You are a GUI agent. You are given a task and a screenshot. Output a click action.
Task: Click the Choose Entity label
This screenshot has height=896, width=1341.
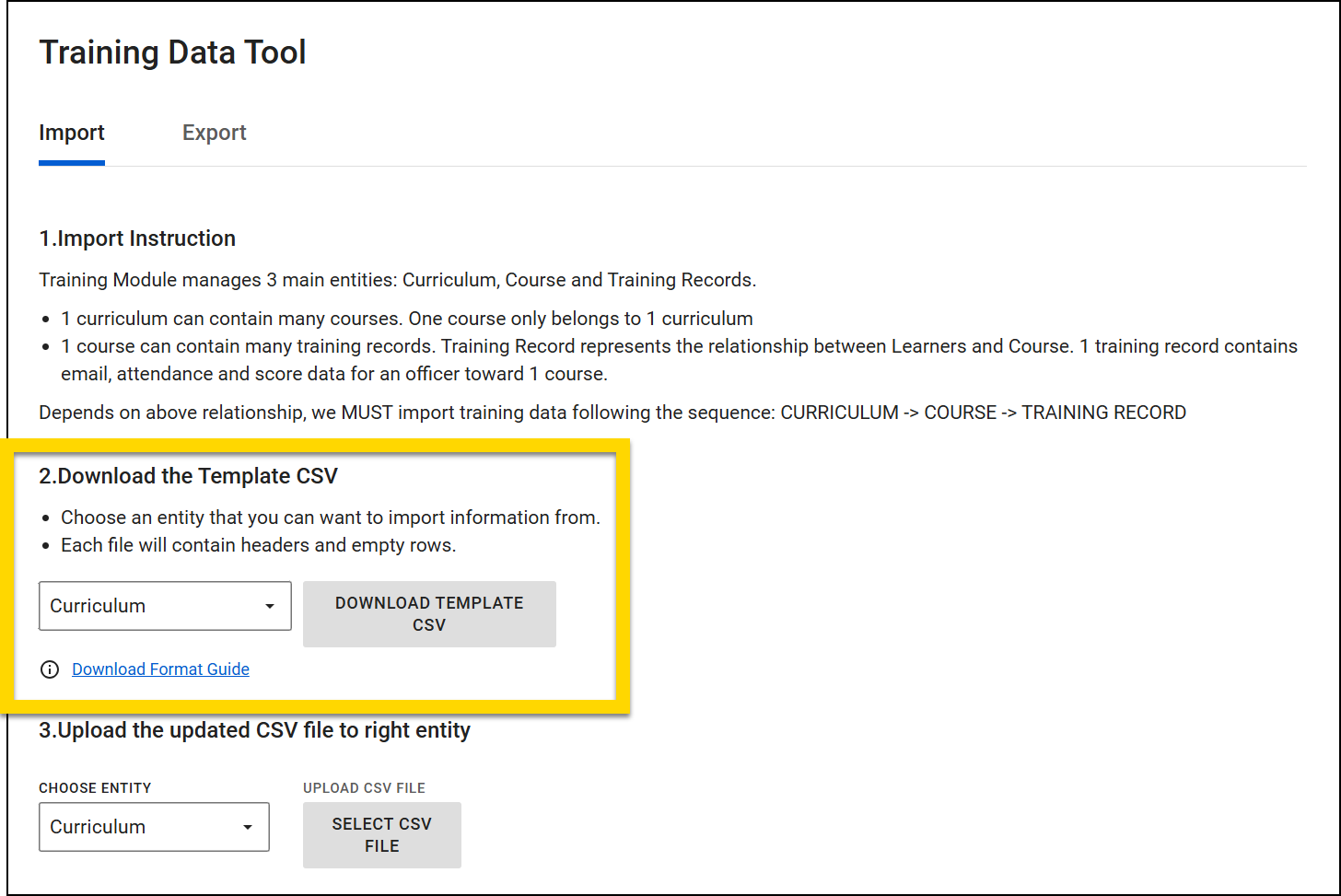(95, 788)
